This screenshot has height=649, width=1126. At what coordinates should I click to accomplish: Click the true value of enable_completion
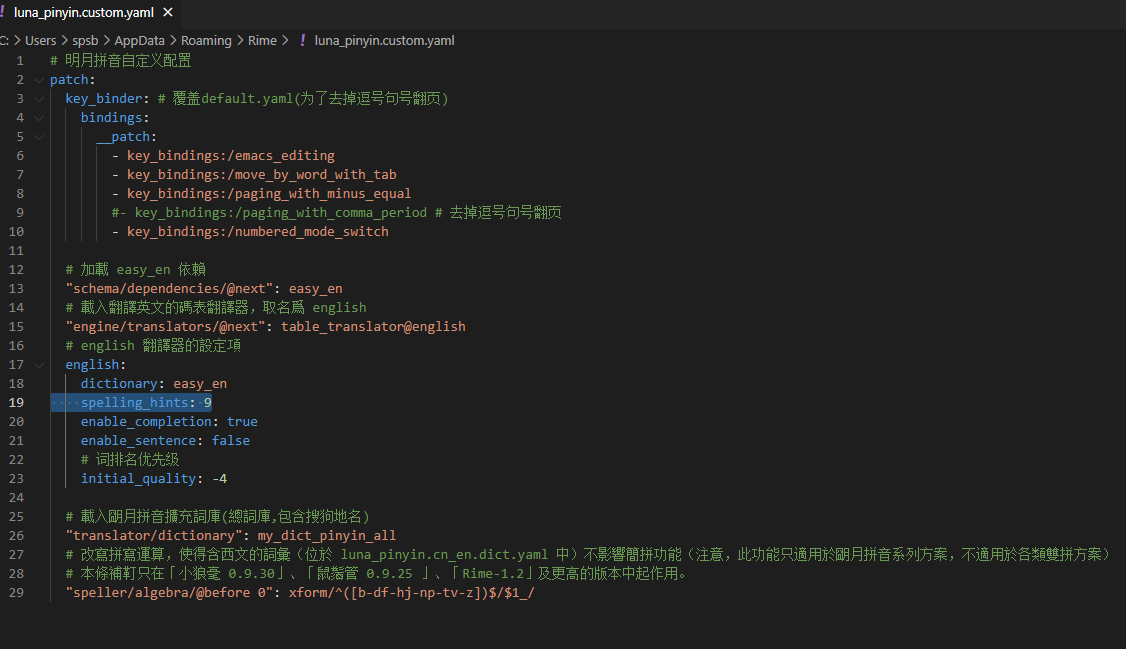(x=242, y=421)
